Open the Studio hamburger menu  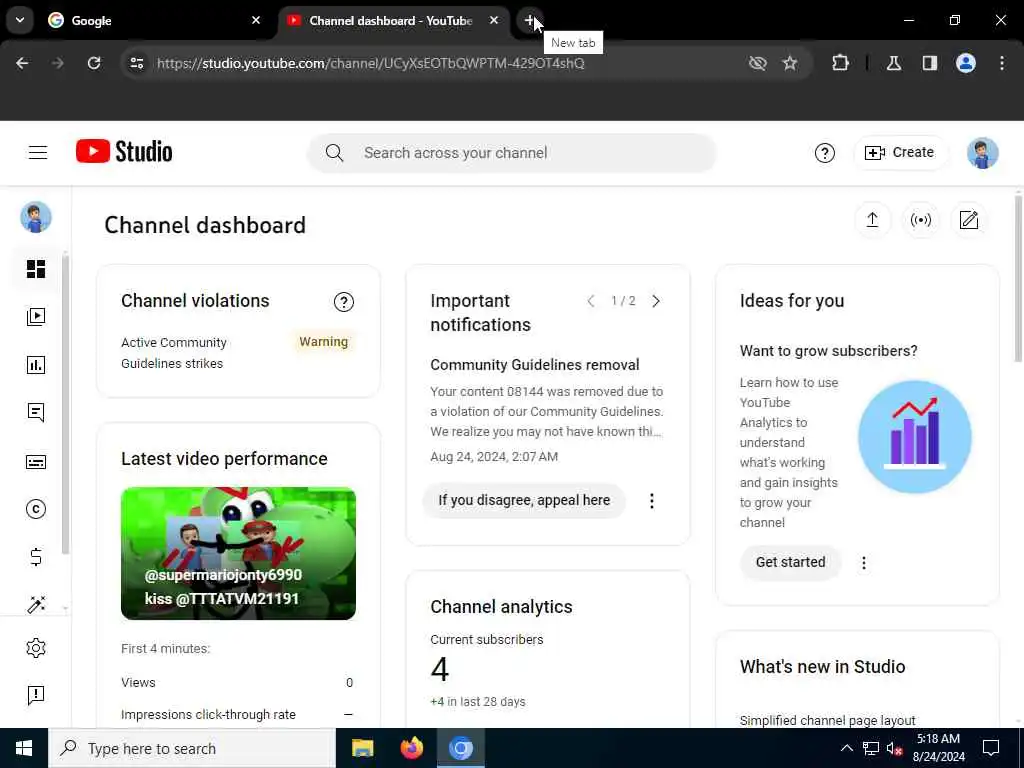click(x=38, y=152)
